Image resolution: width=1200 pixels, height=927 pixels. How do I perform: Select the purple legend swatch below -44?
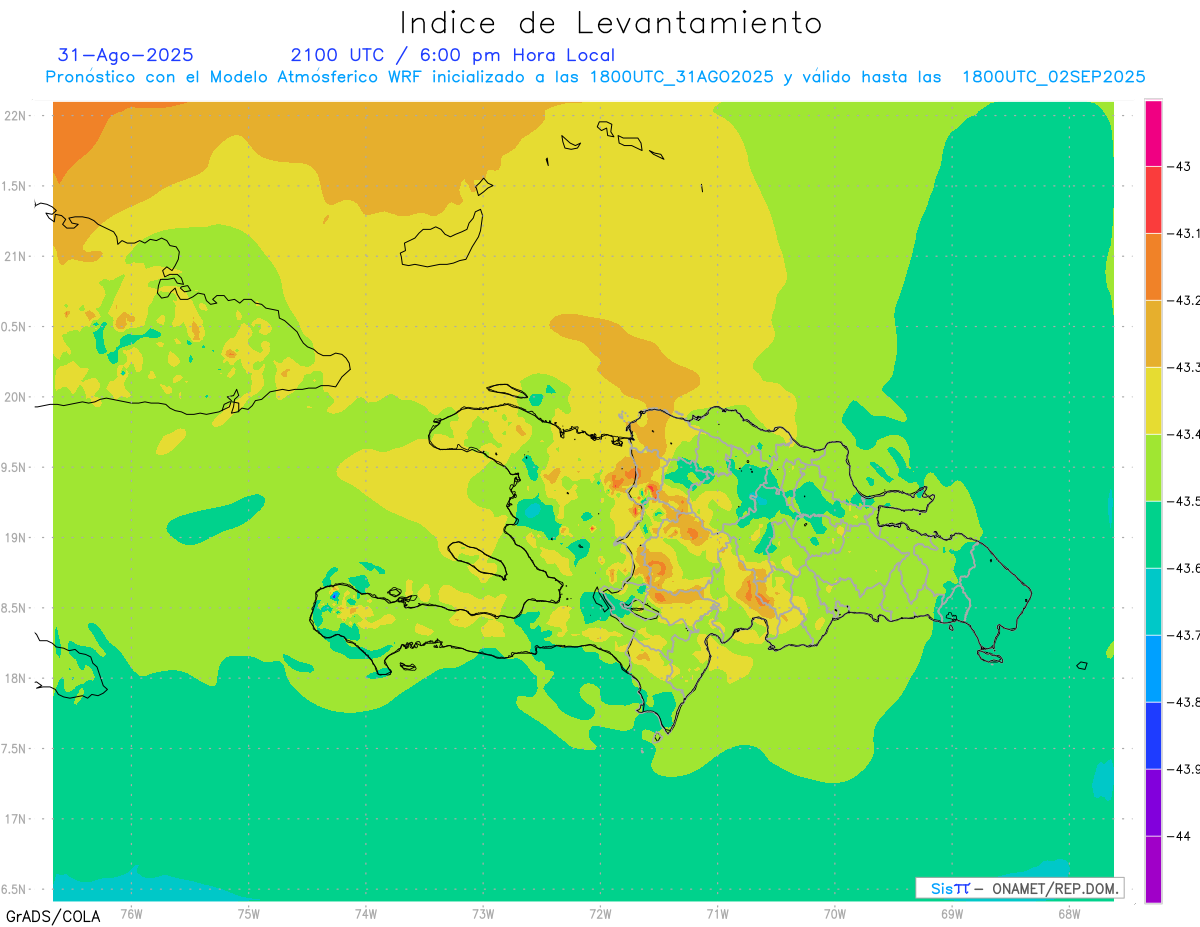coord(1153,869)
